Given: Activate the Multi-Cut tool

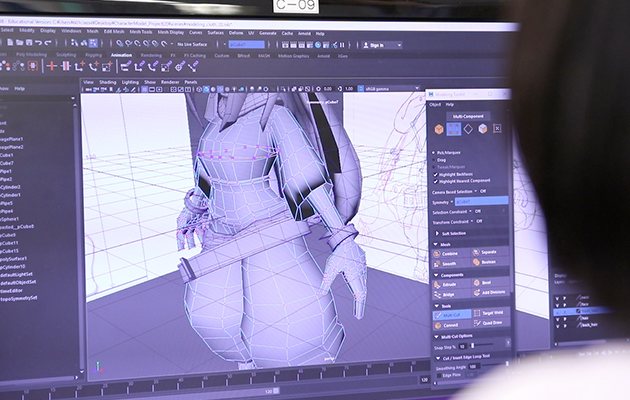Looking at the screenshot, I should point(452,315).
